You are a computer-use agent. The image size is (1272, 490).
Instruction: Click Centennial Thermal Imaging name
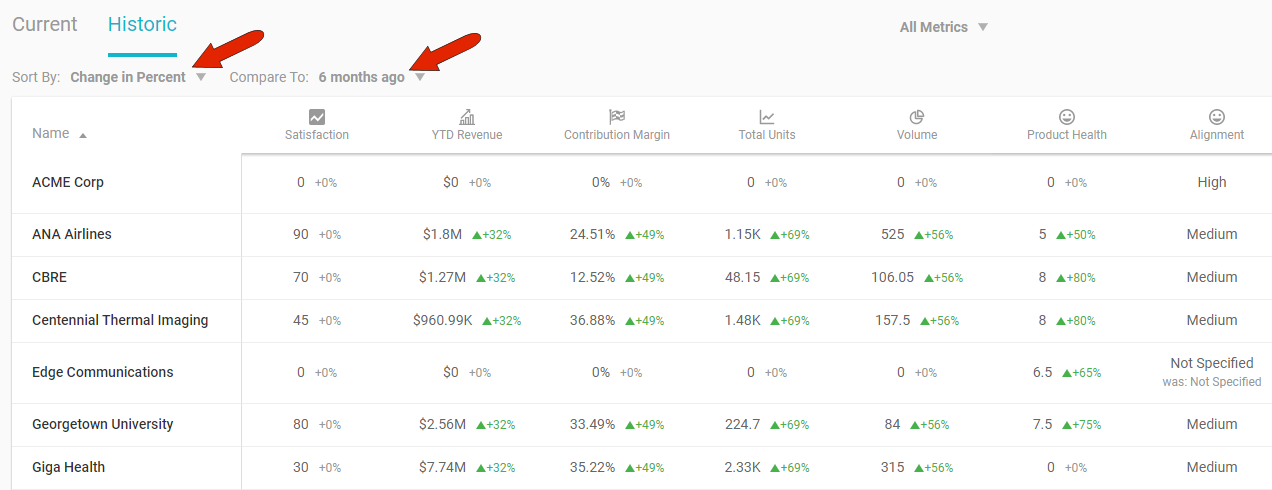pos(120,320)
